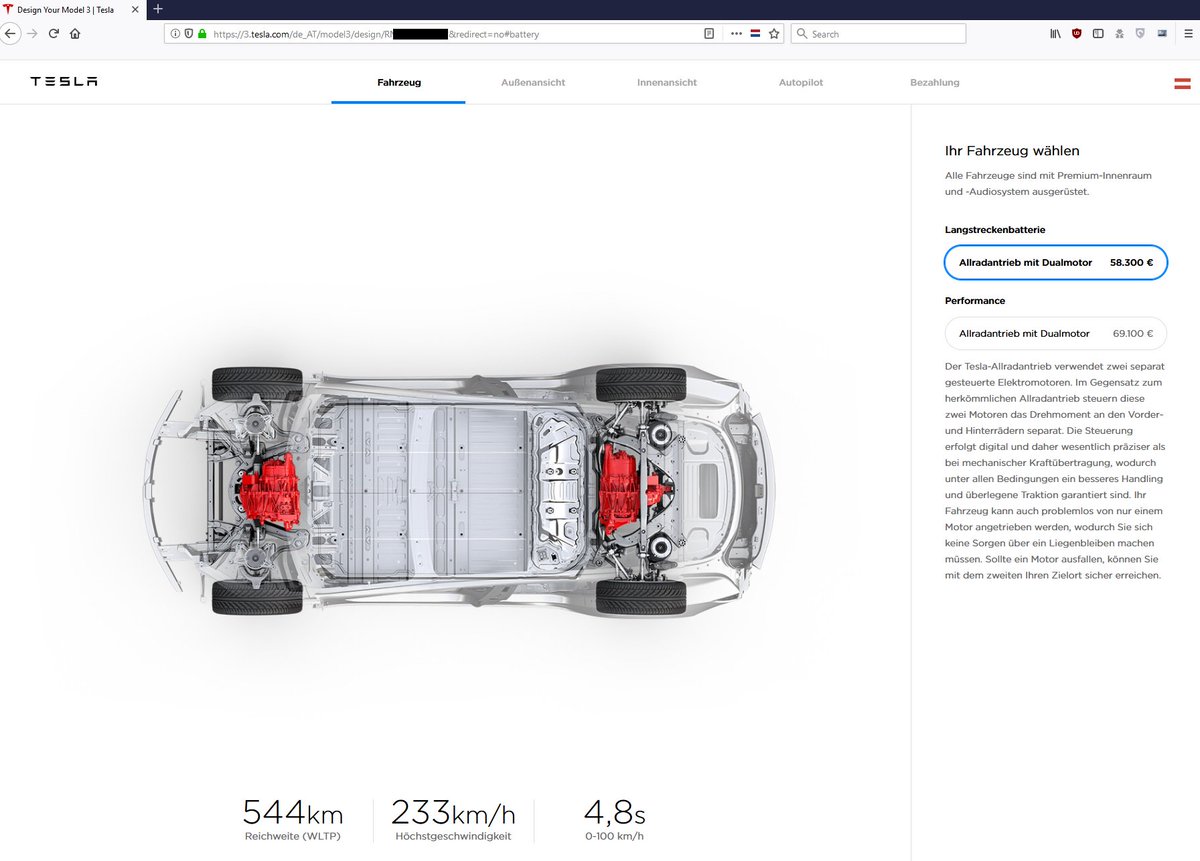The width and height of the screenshot is (1200, 861).
Task: Click 'Alle Fahrzeuge sind mit Premium-Innenraum' text
Action: pyautogui.click(x=1048, y=175)
